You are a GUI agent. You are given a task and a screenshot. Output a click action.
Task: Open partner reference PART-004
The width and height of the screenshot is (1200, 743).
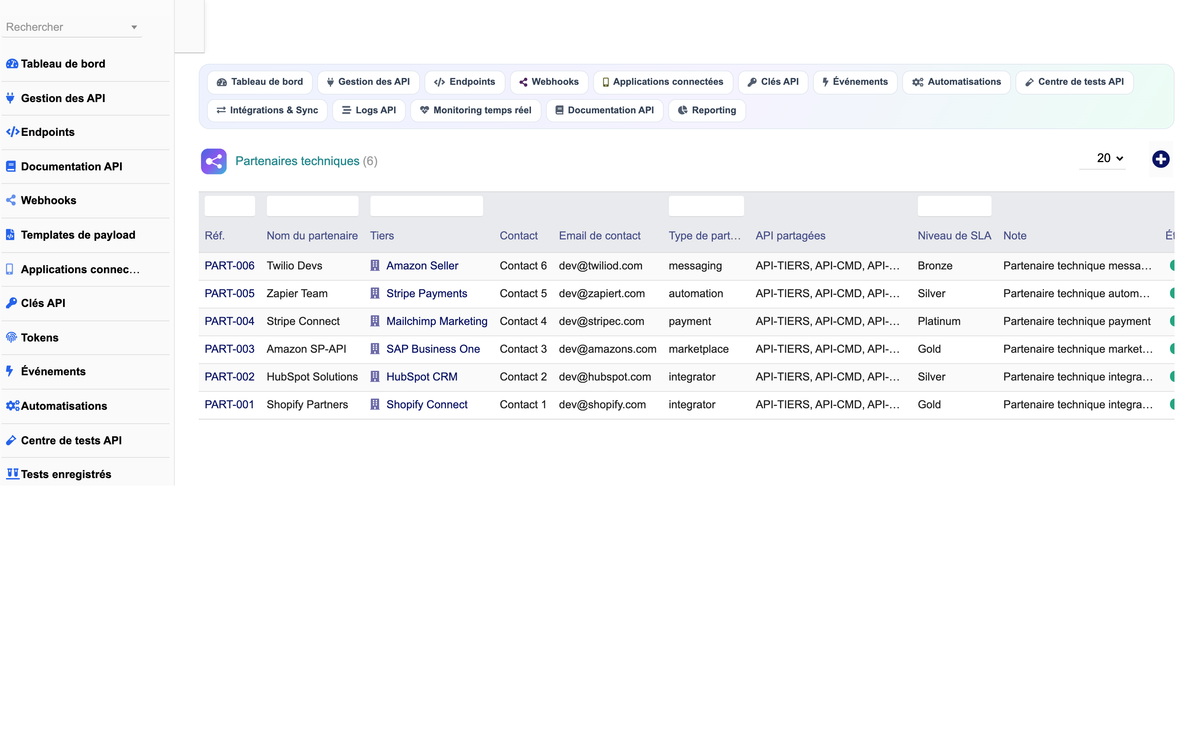(x=230, y=322)
